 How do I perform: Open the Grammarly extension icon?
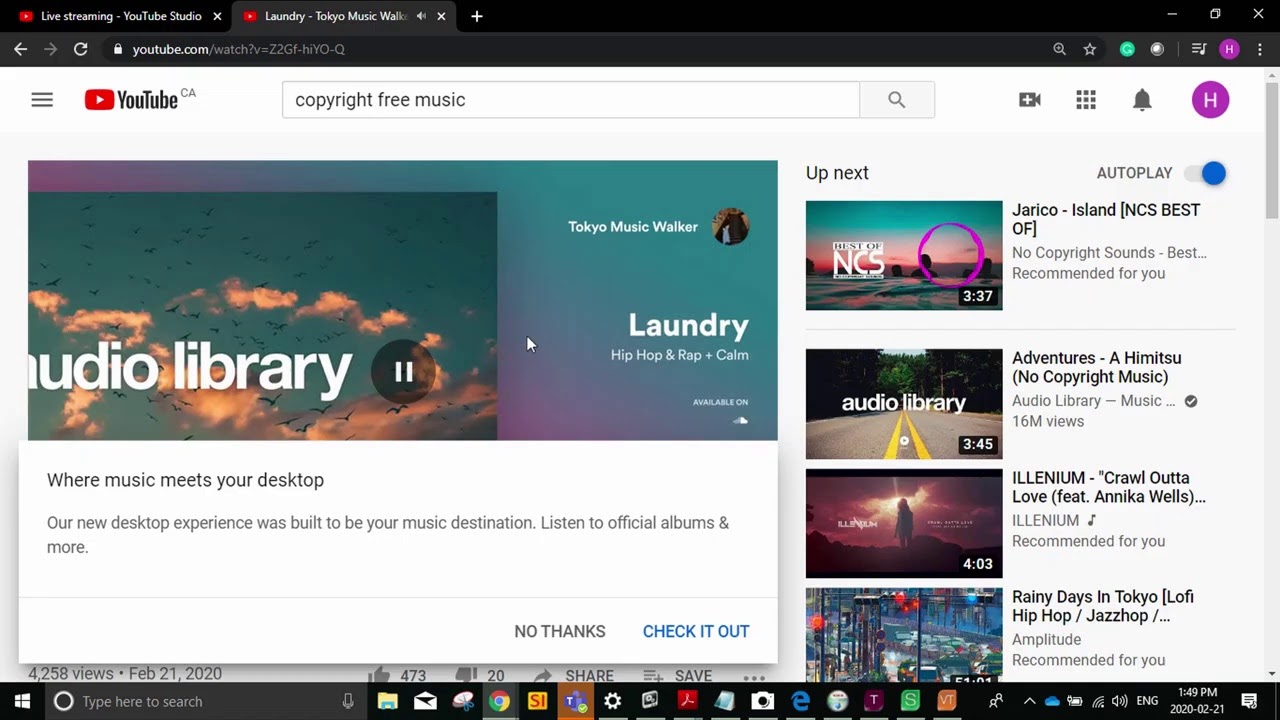(1127, 49)
